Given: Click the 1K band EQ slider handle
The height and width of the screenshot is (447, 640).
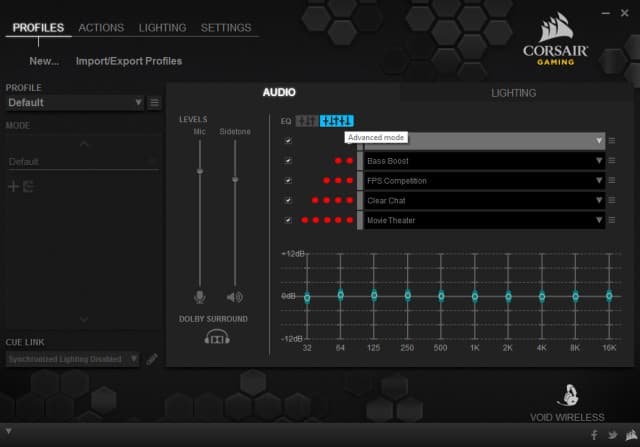Looking at the screenshot, I should coord(475,296).
